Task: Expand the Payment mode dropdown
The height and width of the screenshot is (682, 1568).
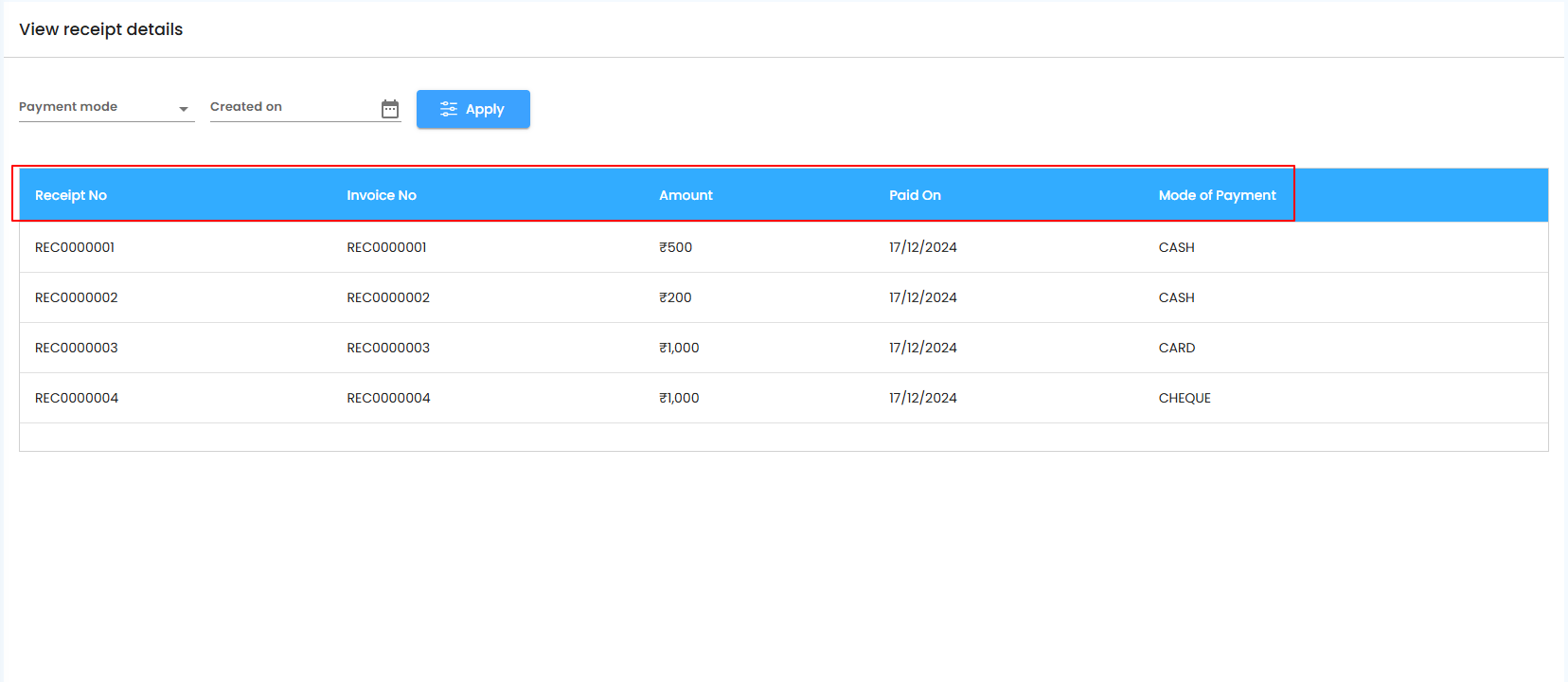Action: coord(106,107)
